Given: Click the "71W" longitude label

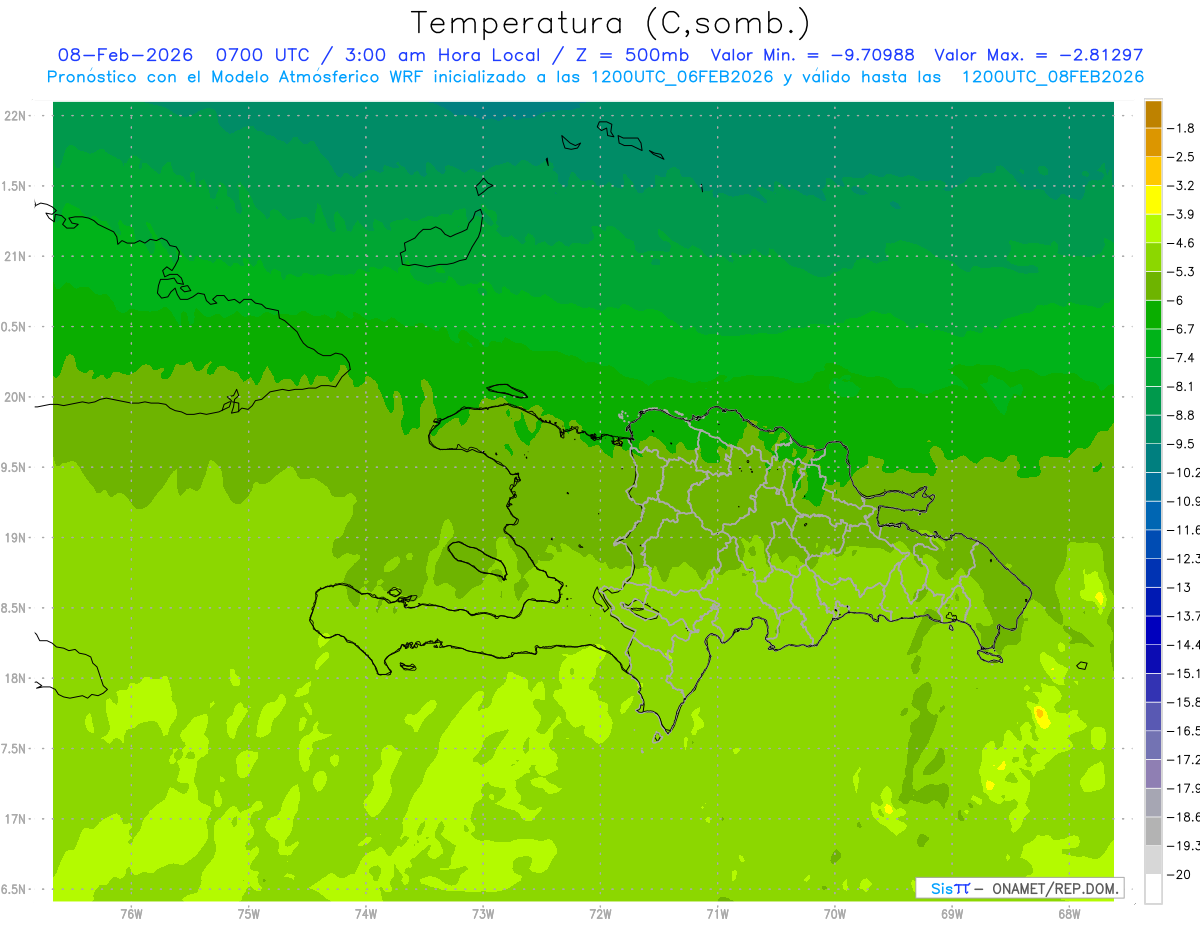Looking at the screenshot, I should 717,914.
